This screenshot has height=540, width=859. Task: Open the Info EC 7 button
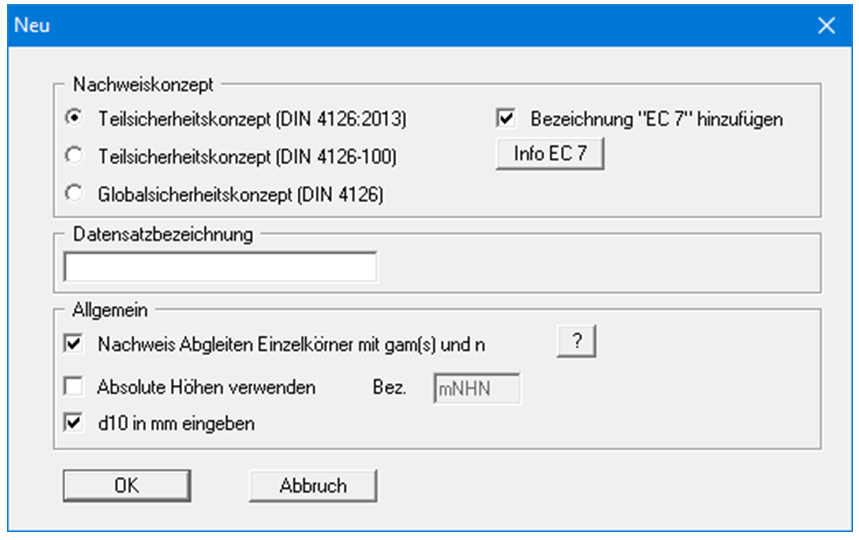pyautogui.click(x=551, y=156)
